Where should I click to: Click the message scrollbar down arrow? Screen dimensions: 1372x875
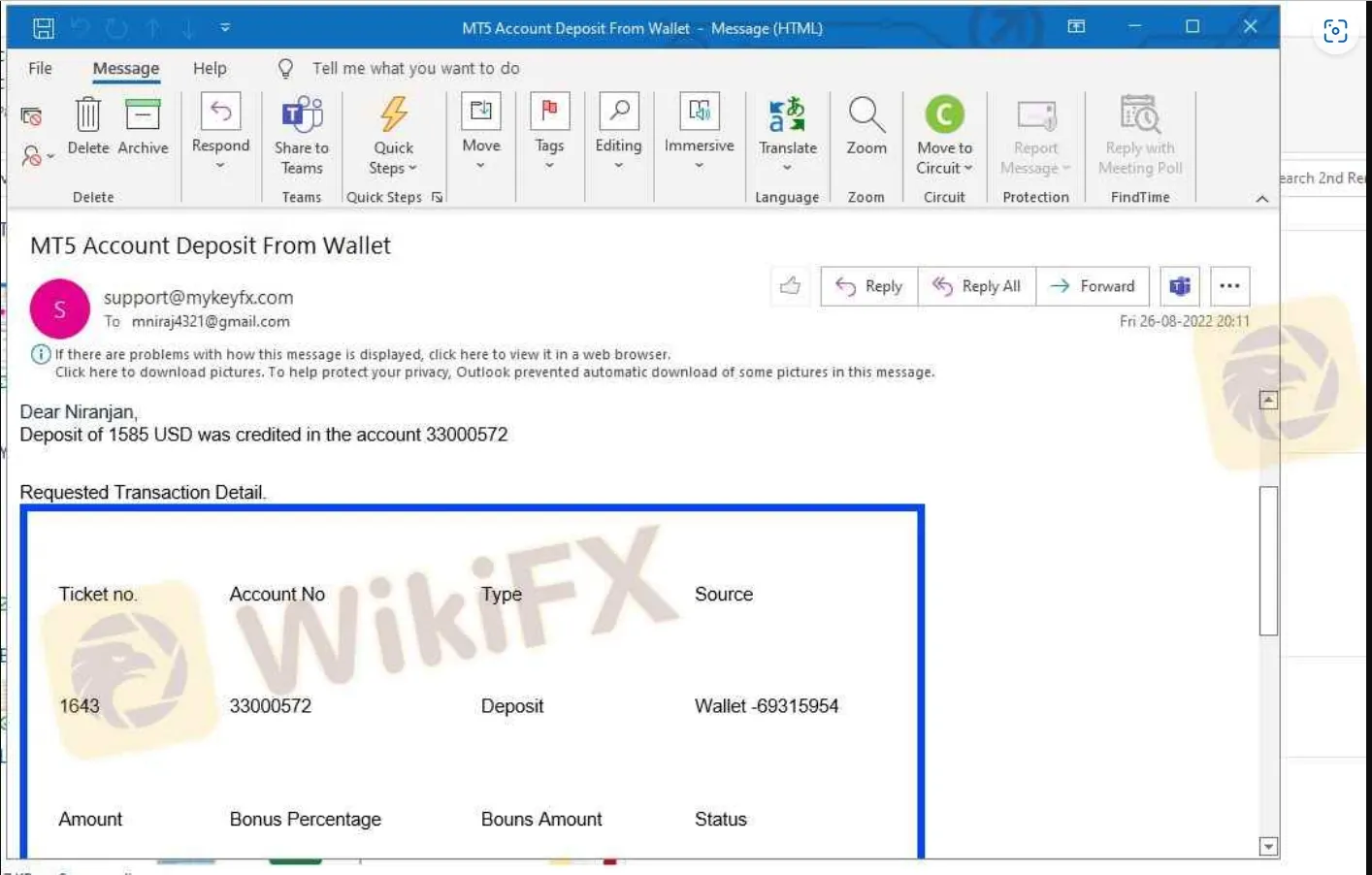pos(1268,846)
